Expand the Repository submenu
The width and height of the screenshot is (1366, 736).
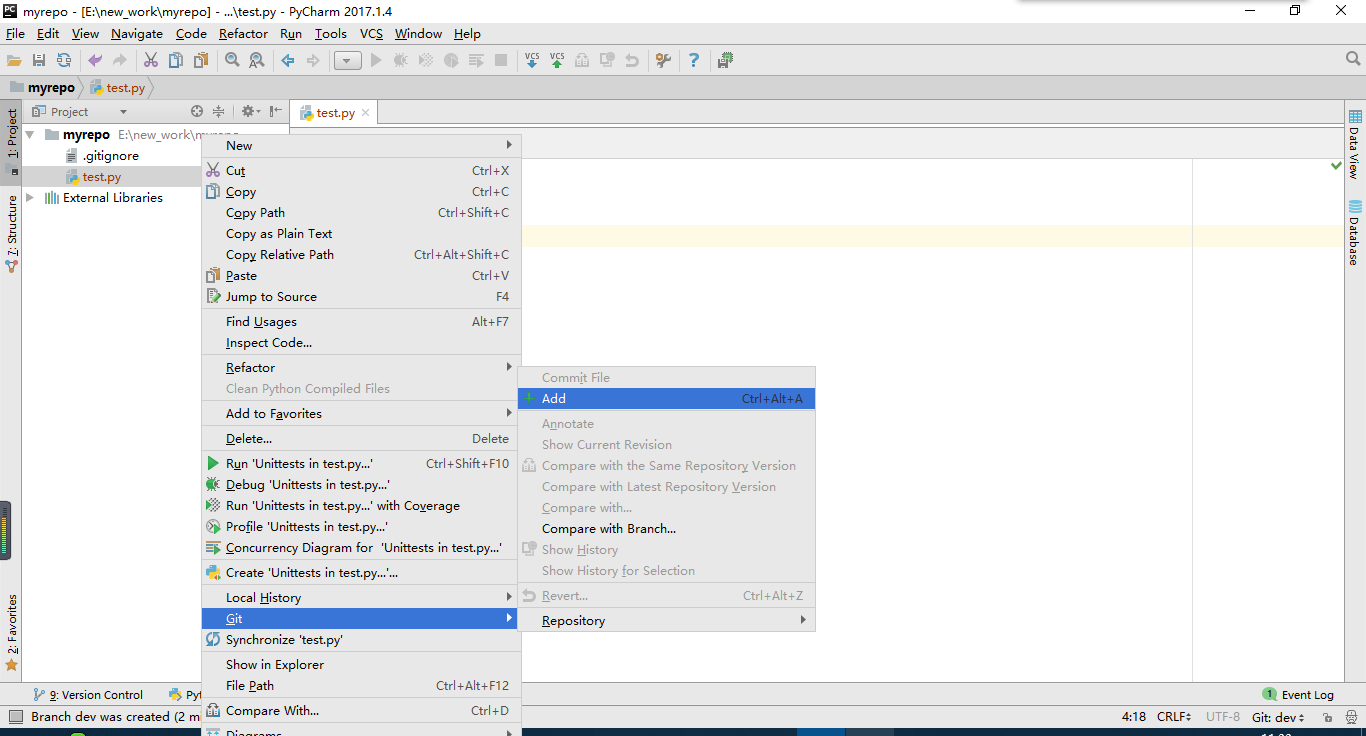pyautogui.click(x=667, y=620)
